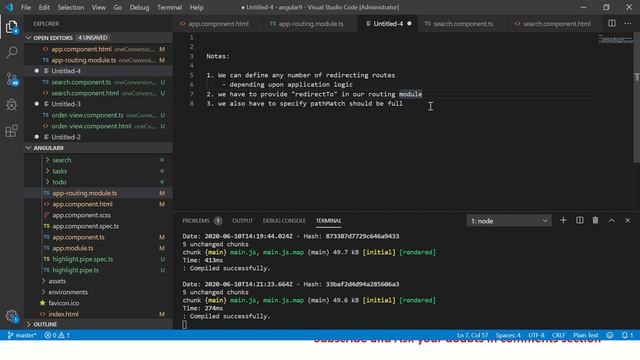Close the terminal panel
This screenshot has height=360, width=640.
(x=627, y=220)
